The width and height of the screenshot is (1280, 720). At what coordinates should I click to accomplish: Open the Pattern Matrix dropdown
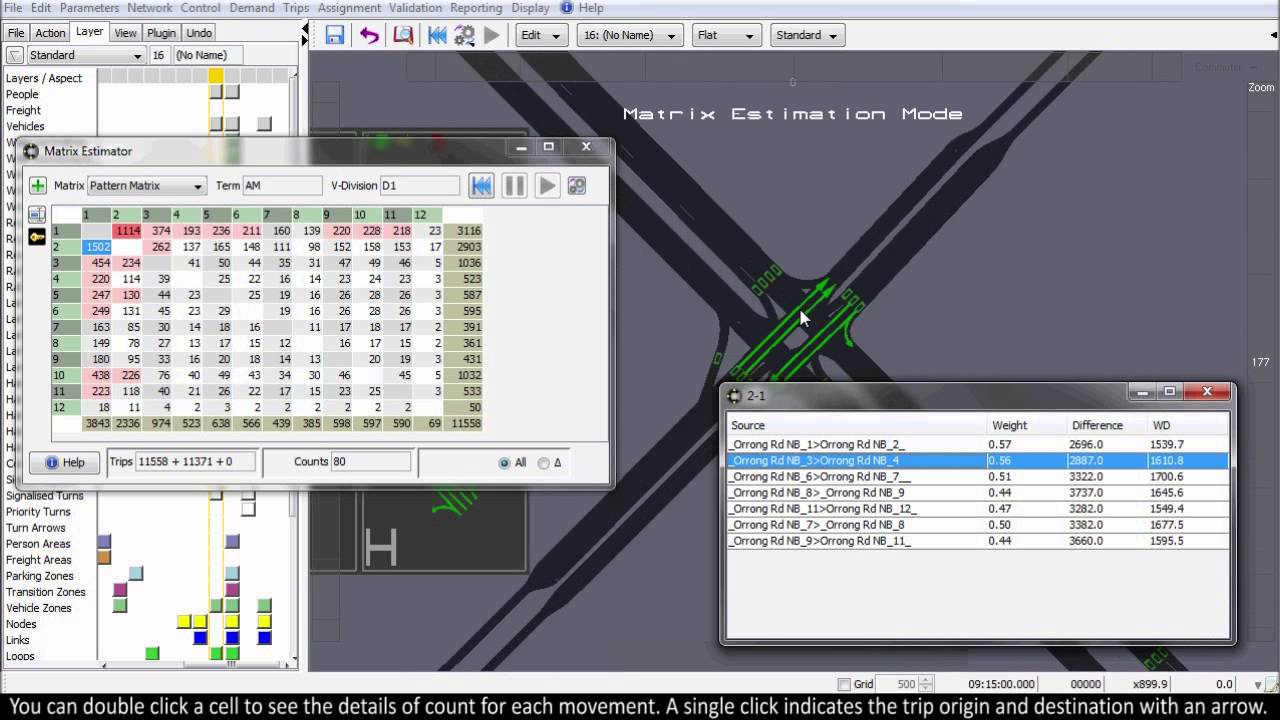click(147, 186)
